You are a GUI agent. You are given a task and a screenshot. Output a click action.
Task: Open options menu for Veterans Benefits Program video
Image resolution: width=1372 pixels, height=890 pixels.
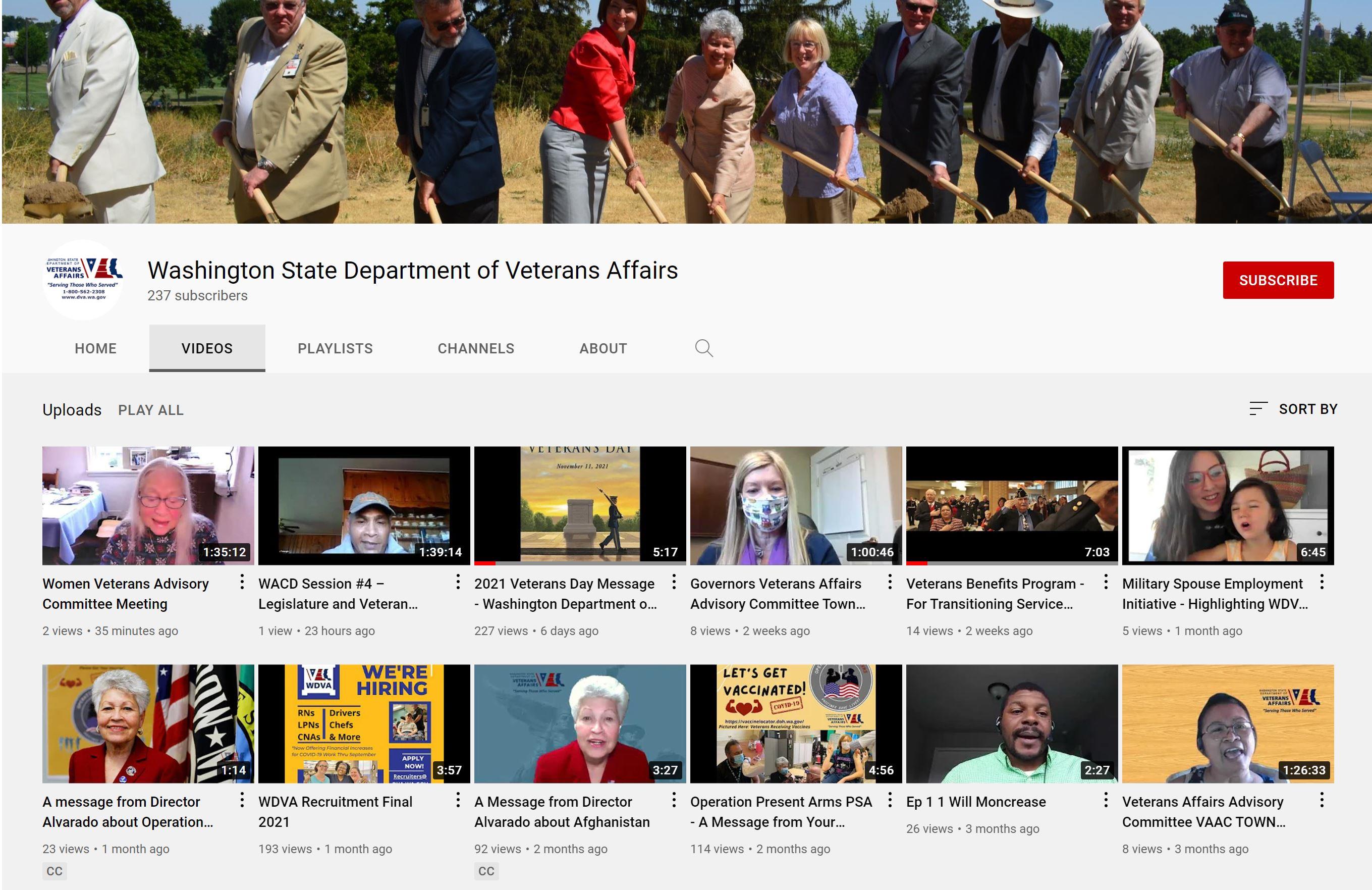pos(1106,582)
